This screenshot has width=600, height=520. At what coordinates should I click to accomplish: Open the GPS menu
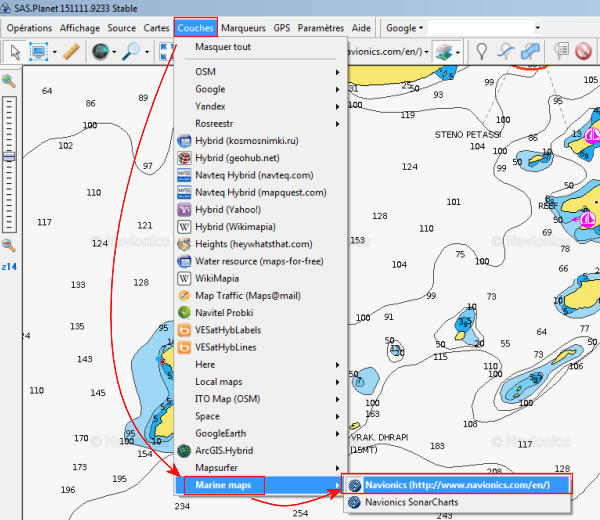[282, 28]
